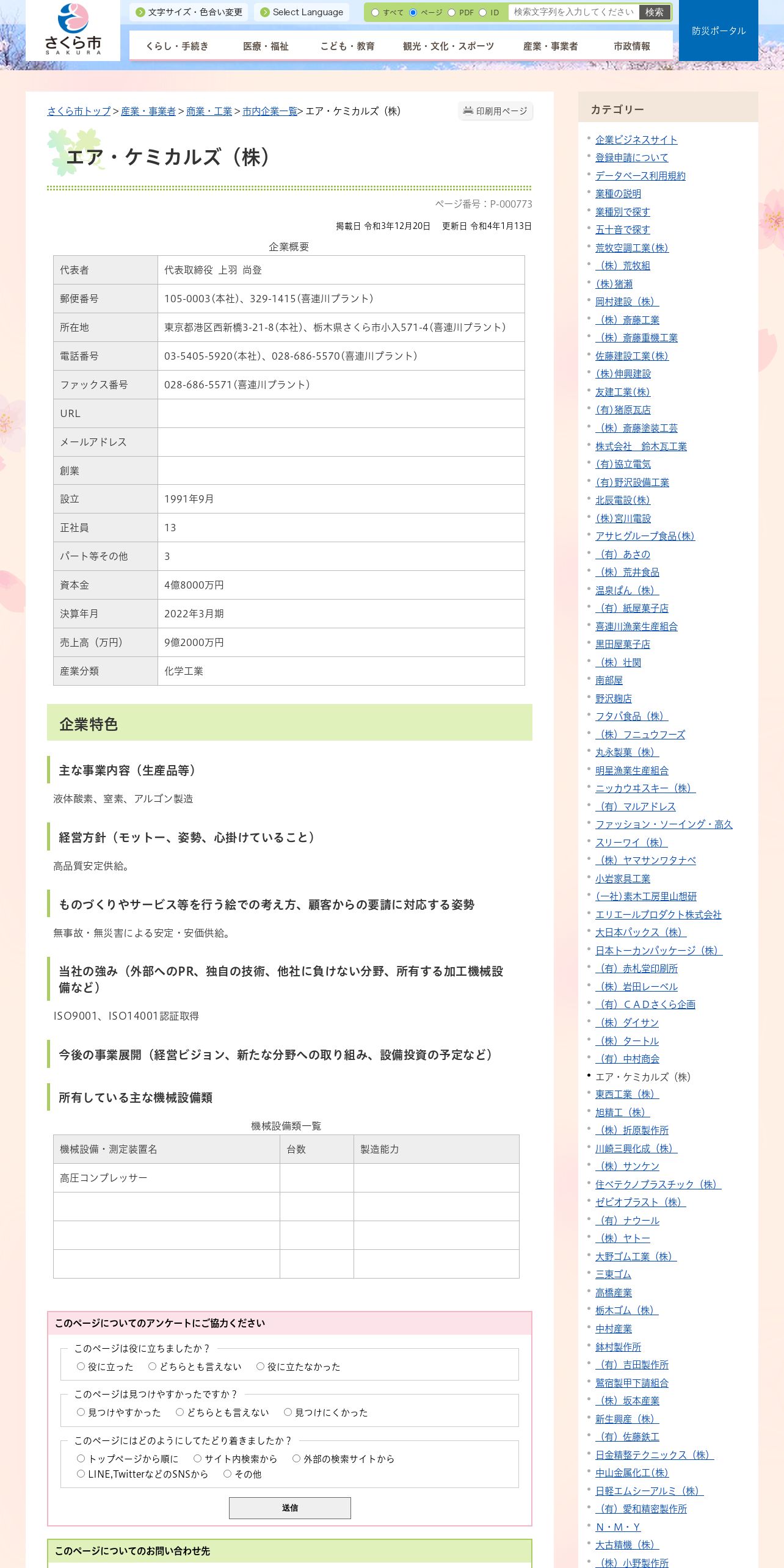The height and width of the screenshot is (1568, 784).
Task: Open 五十音で探す link
Action: coord(623,230)
